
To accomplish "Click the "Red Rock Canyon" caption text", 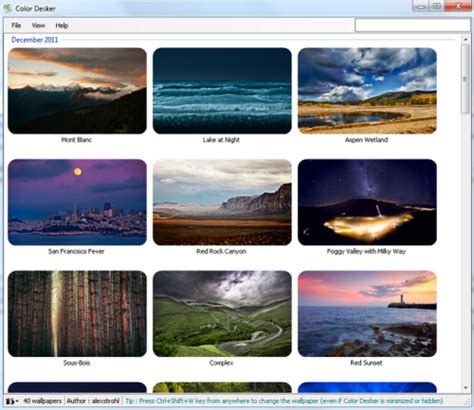I will [221, 251].
